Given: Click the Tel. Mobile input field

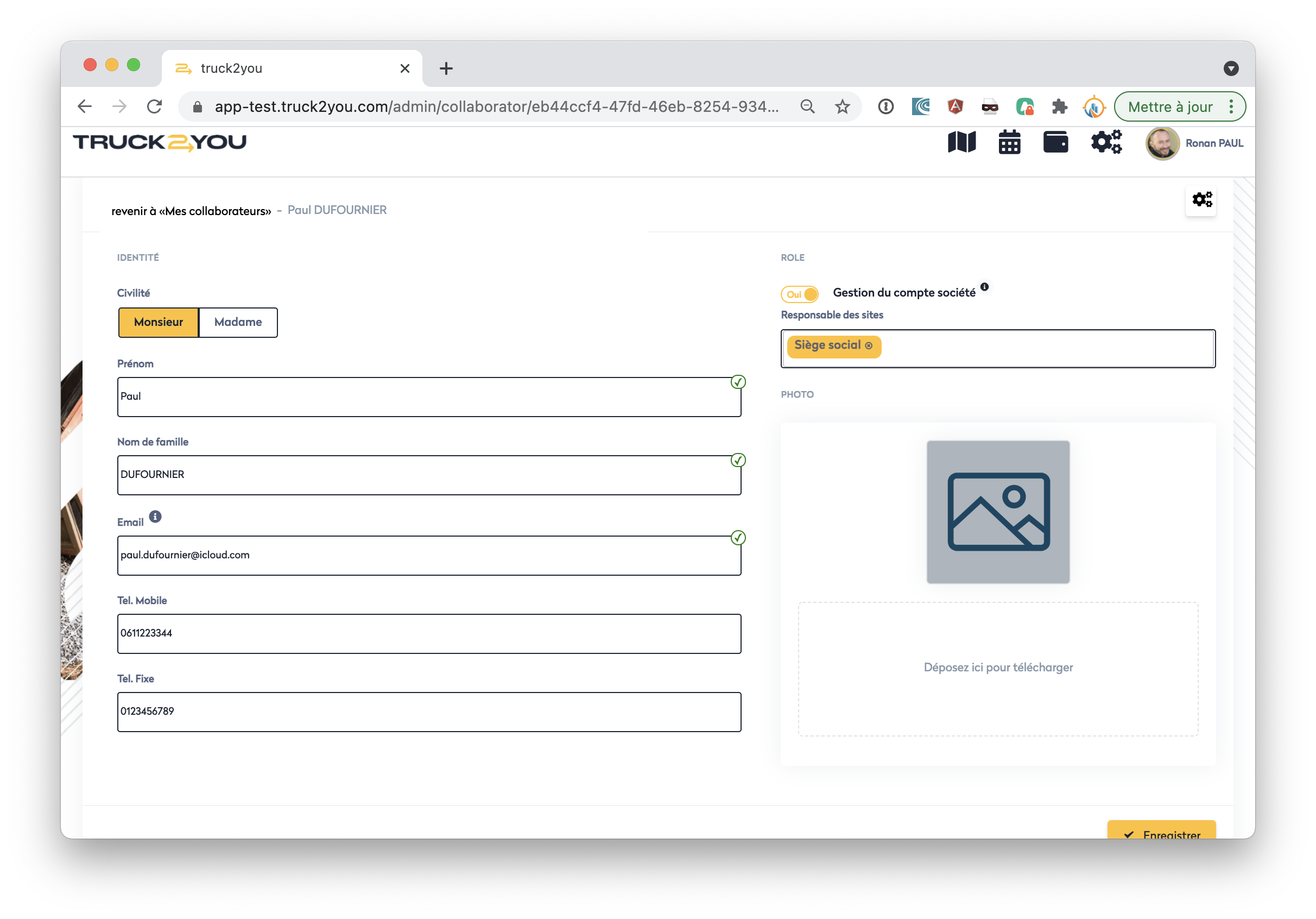Looking at the screenshot, I should pos(429,633).
